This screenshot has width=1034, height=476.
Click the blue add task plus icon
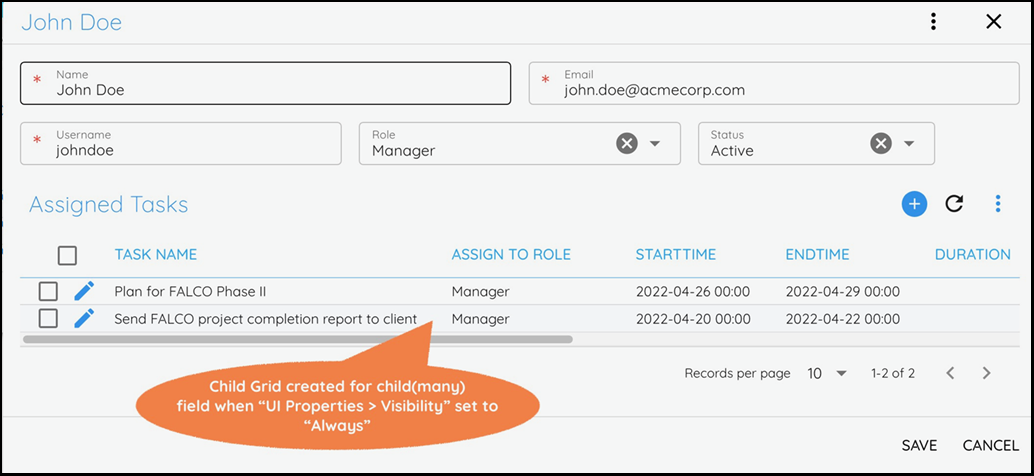(x=914, y=204)
